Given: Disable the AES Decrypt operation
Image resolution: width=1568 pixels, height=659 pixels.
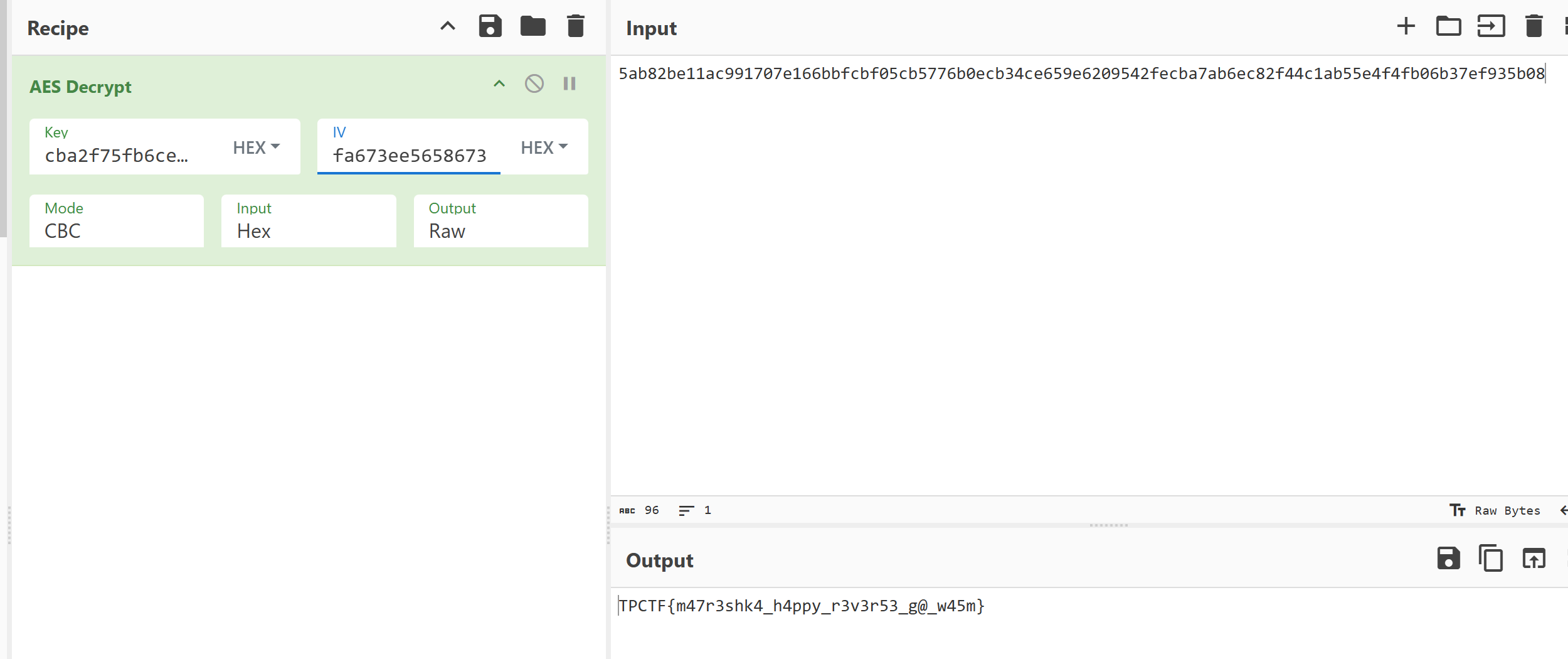Looking at the screenshot, I should pos(534,83).
